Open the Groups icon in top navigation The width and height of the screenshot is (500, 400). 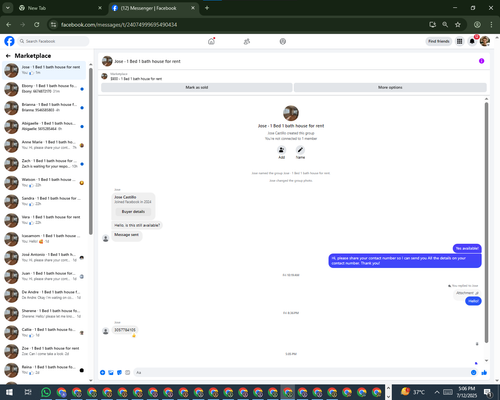point(283,41)
